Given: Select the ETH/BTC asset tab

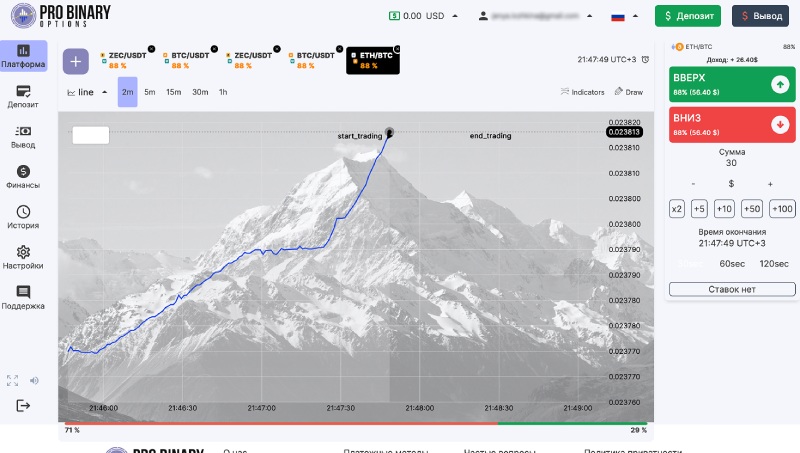Looking at the screenshot, I should click(x=372, y=61).
